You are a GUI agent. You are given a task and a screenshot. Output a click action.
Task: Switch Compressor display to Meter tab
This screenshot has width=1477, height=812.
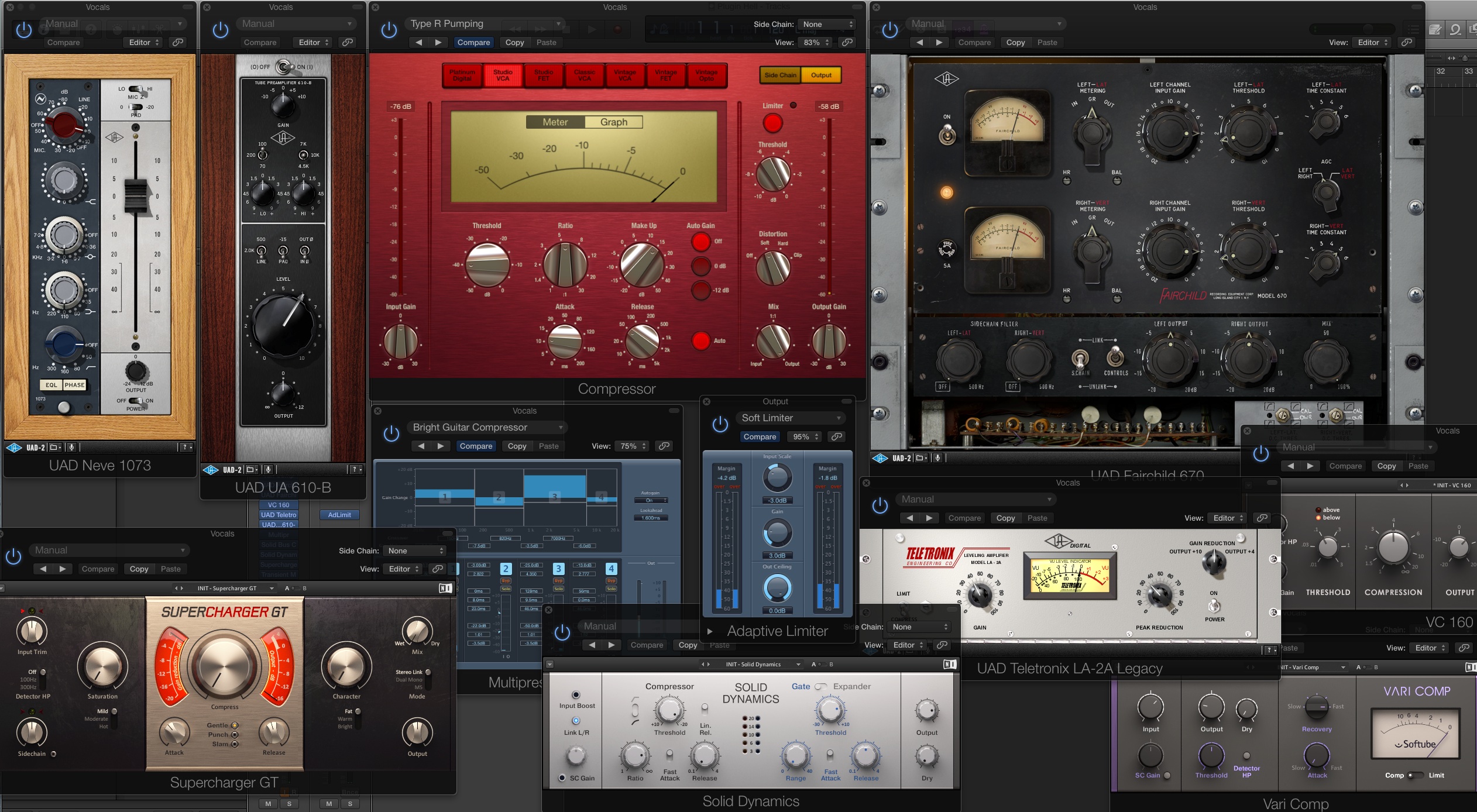click(x=555, y=122)
